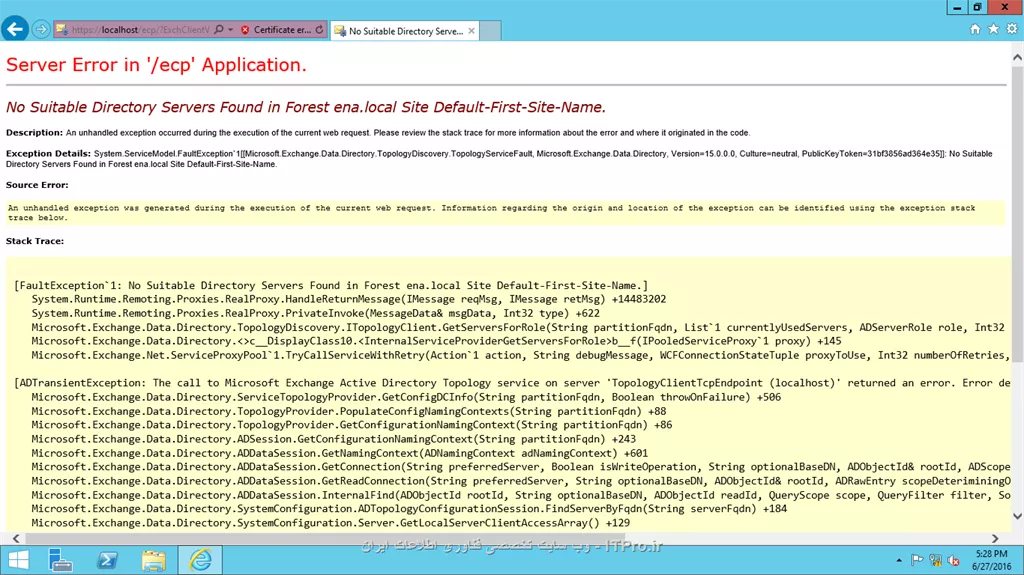Click the muted volume tray icon

953,561
